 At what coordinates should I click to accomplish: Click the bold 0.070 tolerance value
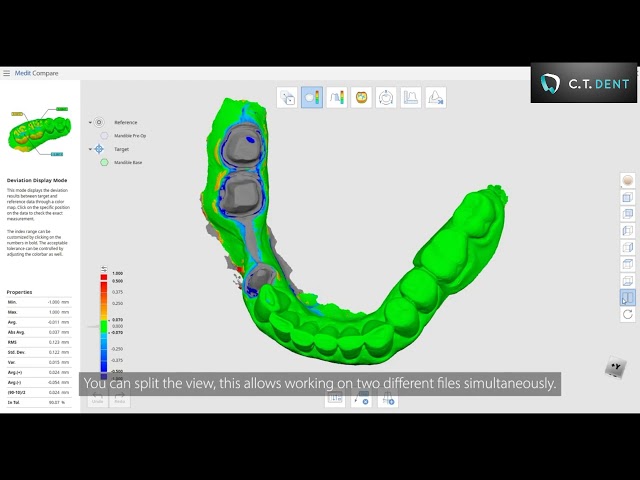pos(118,320)
